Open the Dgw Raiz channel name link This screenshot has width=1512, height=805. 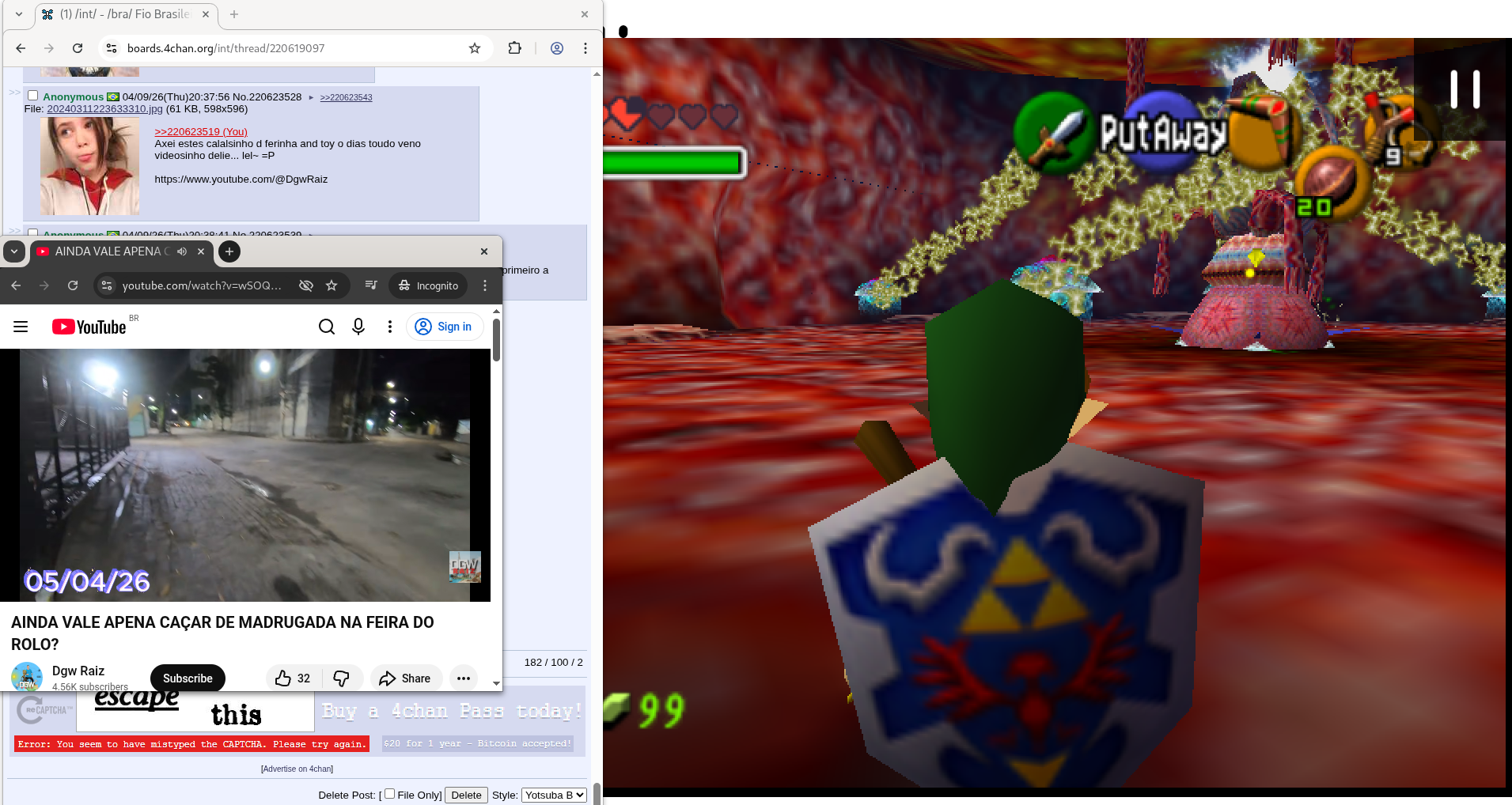pyautogui.click(x=78, y=671)
